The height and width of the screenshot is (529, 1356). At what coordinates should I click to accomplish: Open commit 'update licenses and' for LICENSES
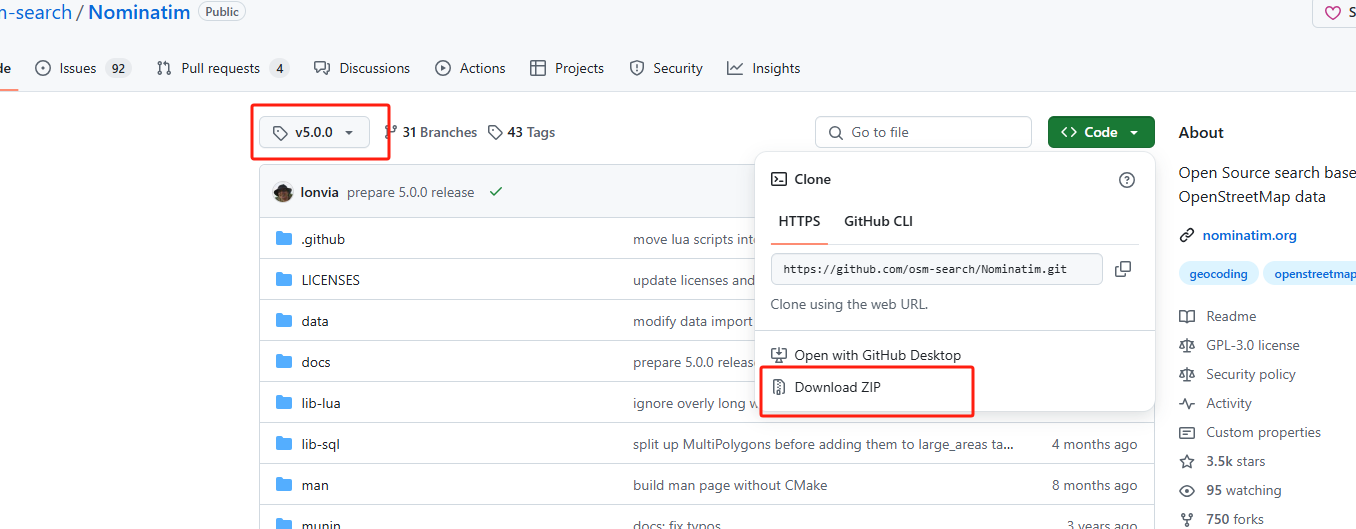point(694,280)
